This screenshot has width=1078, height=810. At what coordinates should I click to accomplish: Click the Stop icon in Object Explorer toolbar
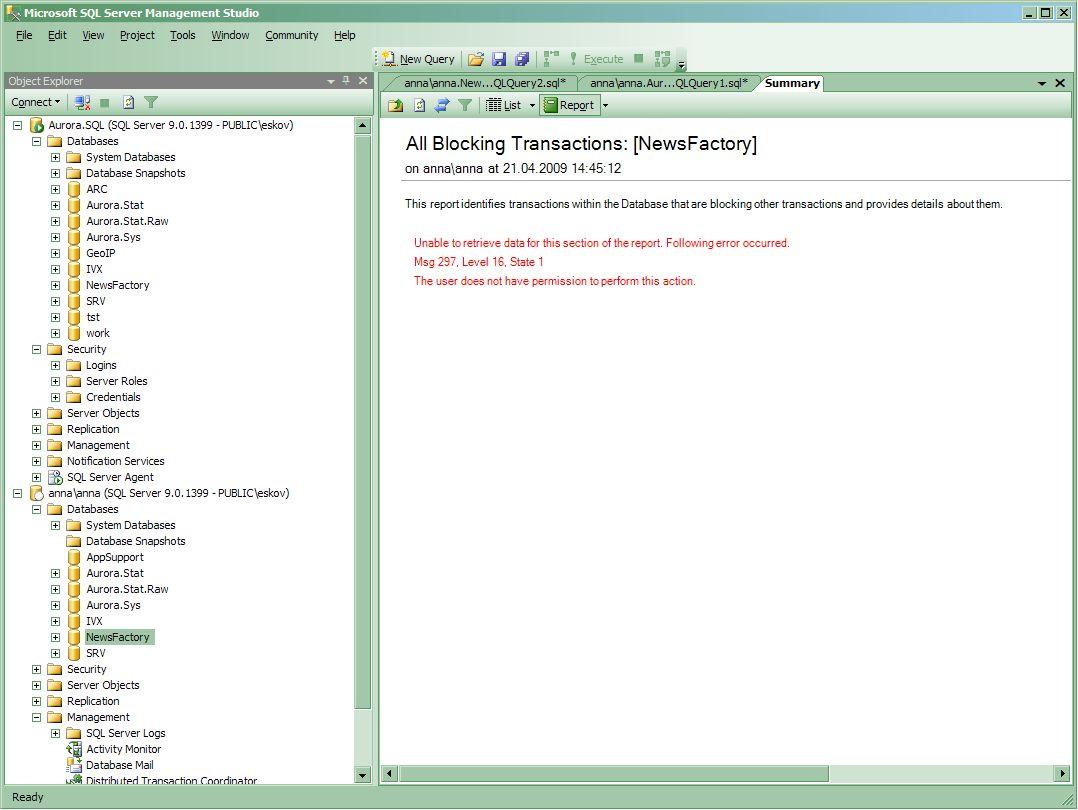[104, 102]
